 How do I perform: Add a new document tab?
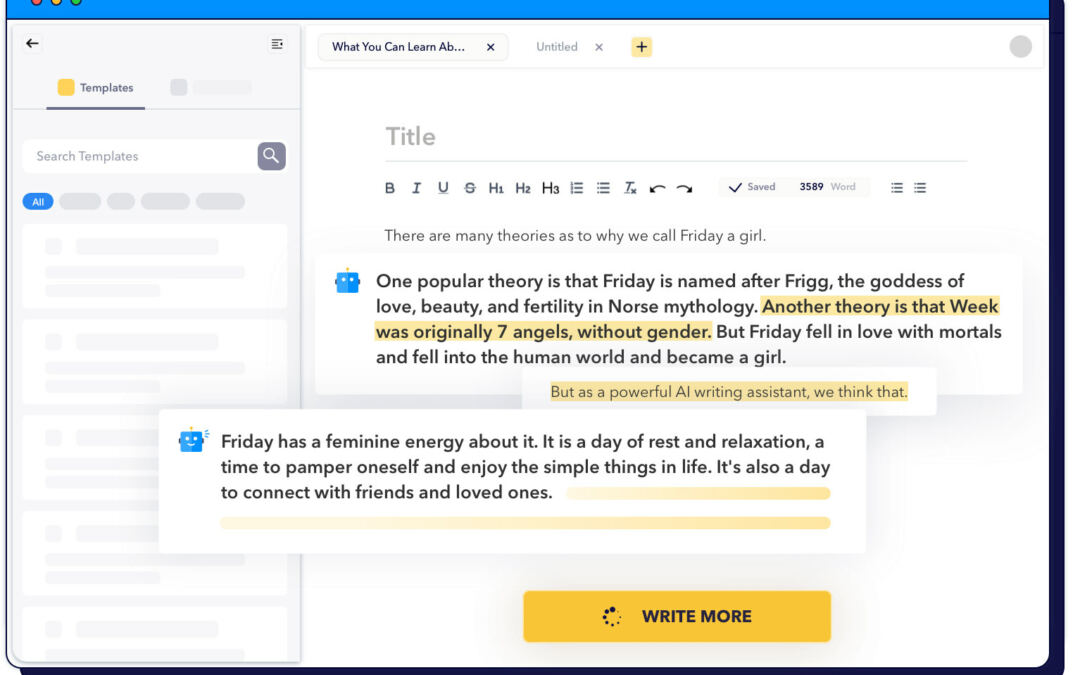(x=641, y=47)
